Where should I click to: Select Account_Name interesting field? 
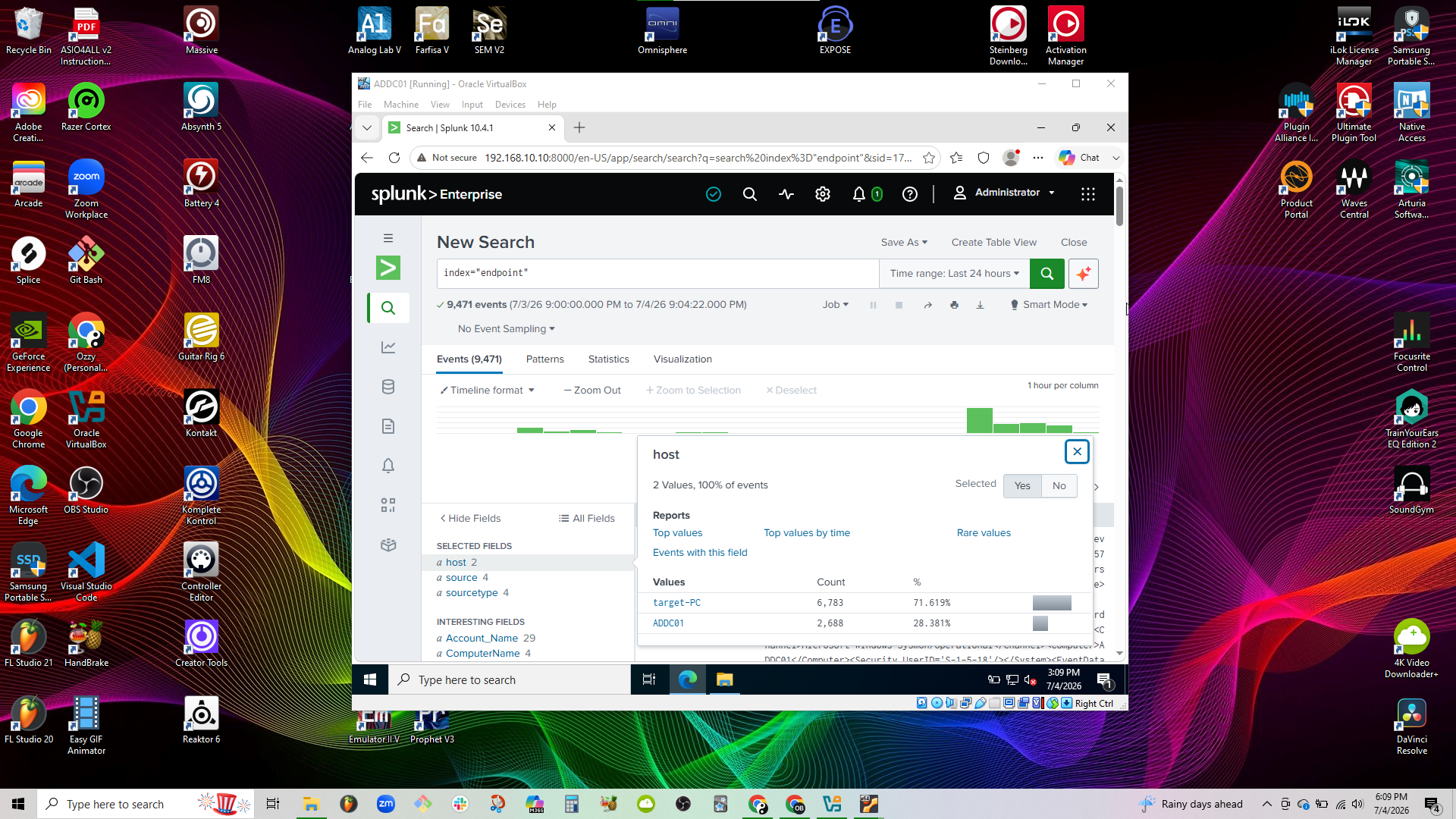[x=482, y=639]
